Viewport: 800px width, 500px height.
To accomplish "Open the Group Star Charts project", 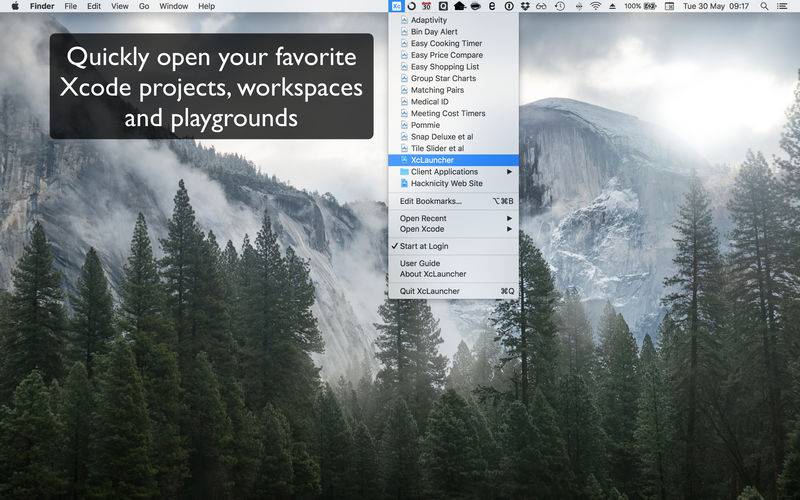I will pyautogui.click(x=453, y=78).
